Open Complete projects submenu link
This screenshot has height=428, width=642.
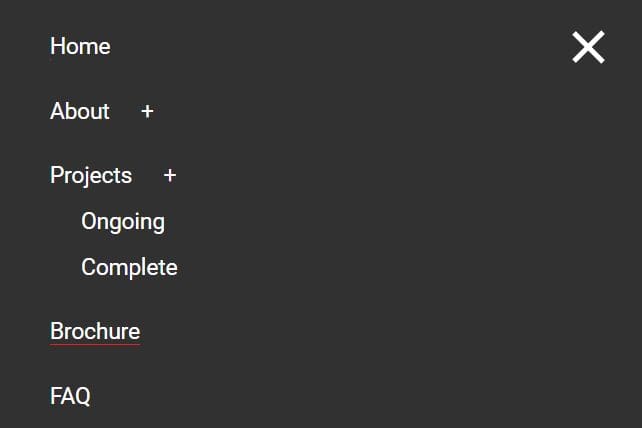pos(129,267)
